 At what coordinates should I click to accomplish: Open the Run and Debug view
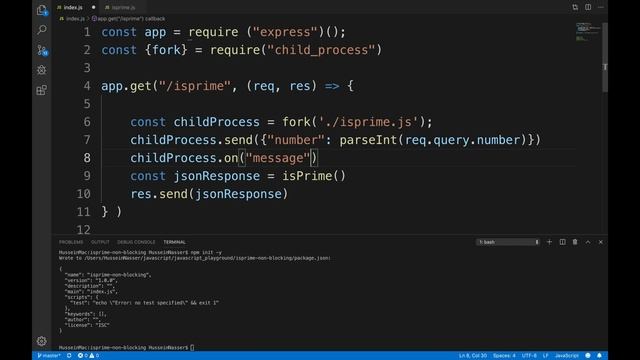click(x=42, y=70)
